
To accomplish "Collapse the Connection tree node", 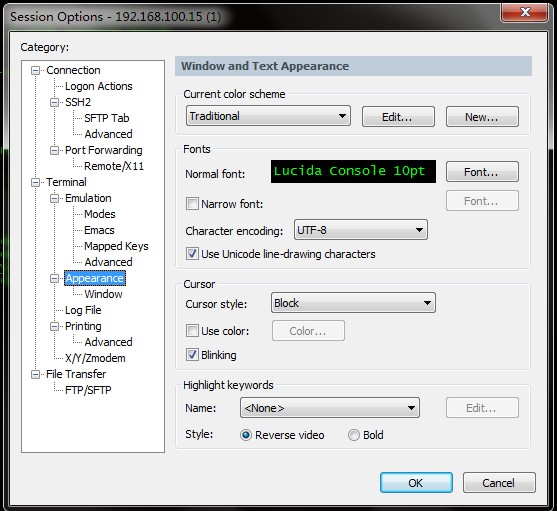I will (35, 70).
